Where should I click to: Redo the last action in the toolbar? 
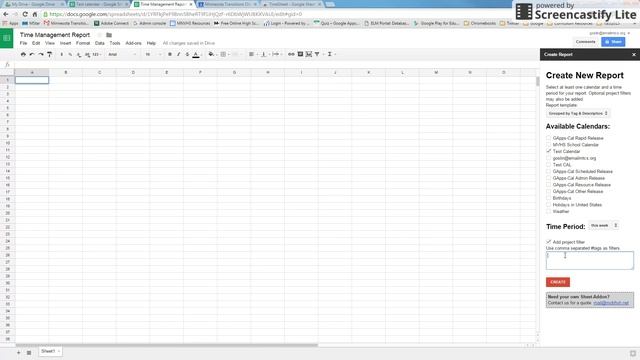41,54
